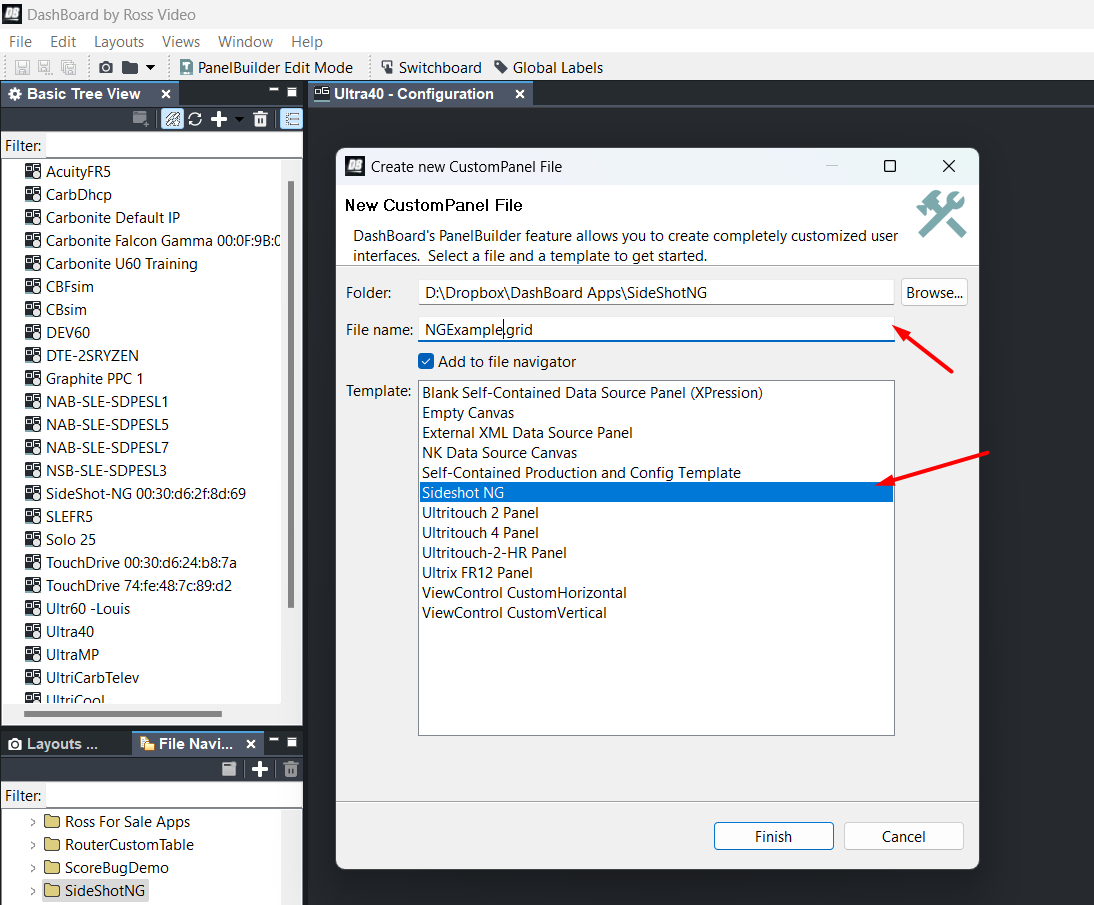Click the File Navigator Filter input field
The image size is (1094, 905).
[173, 795]
